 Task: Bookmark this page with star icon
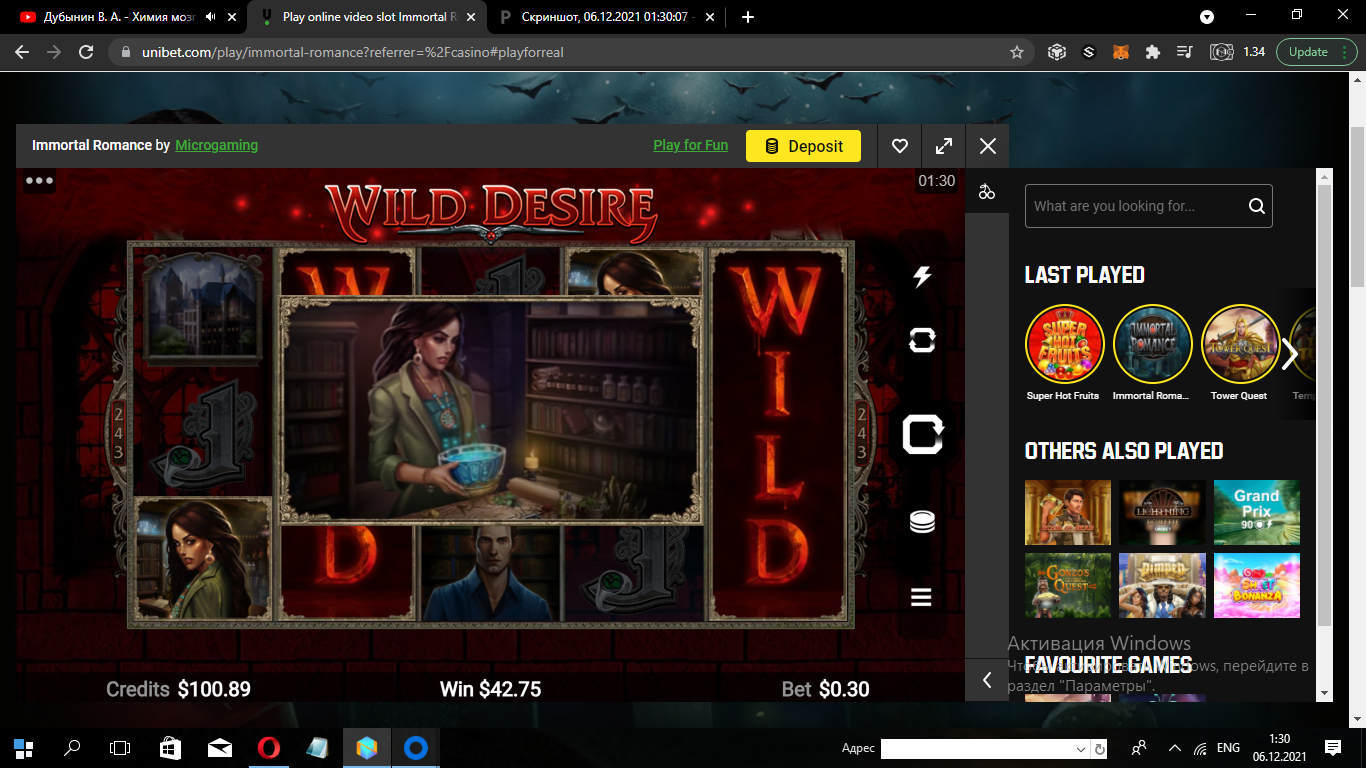(x=1017, y=52)
